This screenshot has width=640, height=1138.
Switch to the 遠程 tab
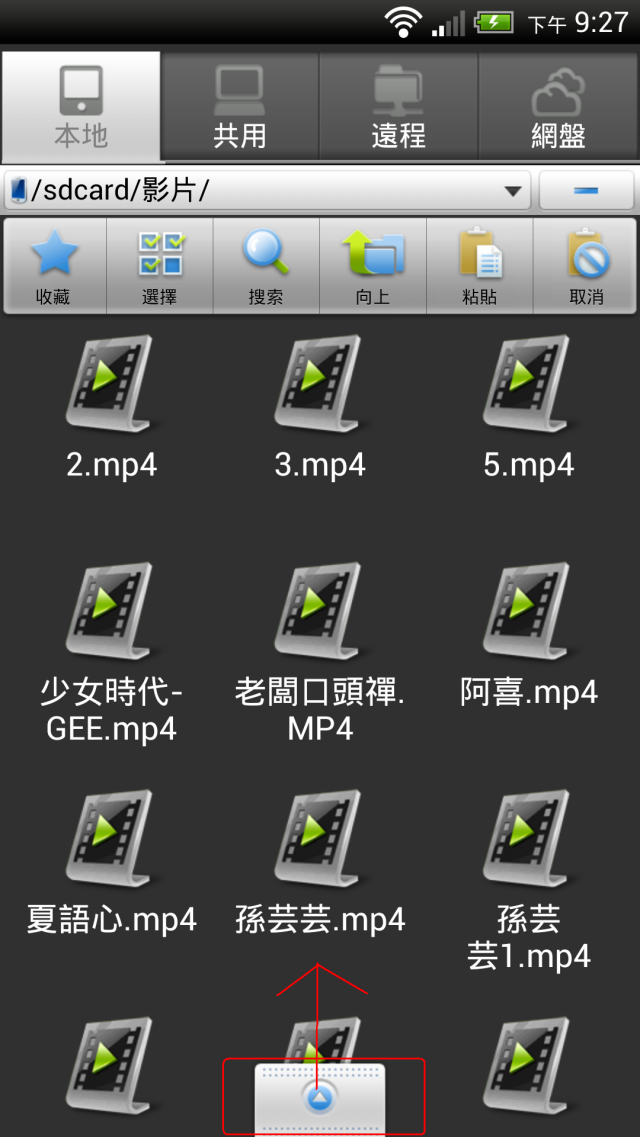[398, 106]
